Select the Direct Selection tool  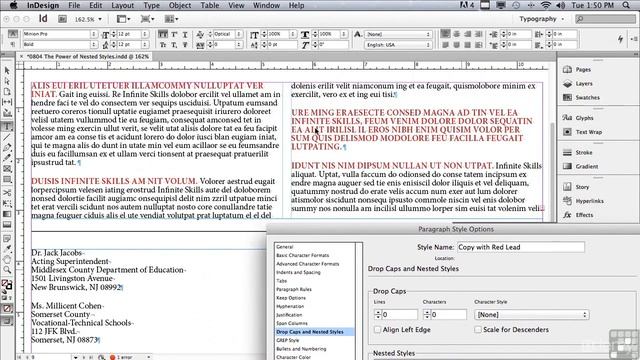(7, 81)
